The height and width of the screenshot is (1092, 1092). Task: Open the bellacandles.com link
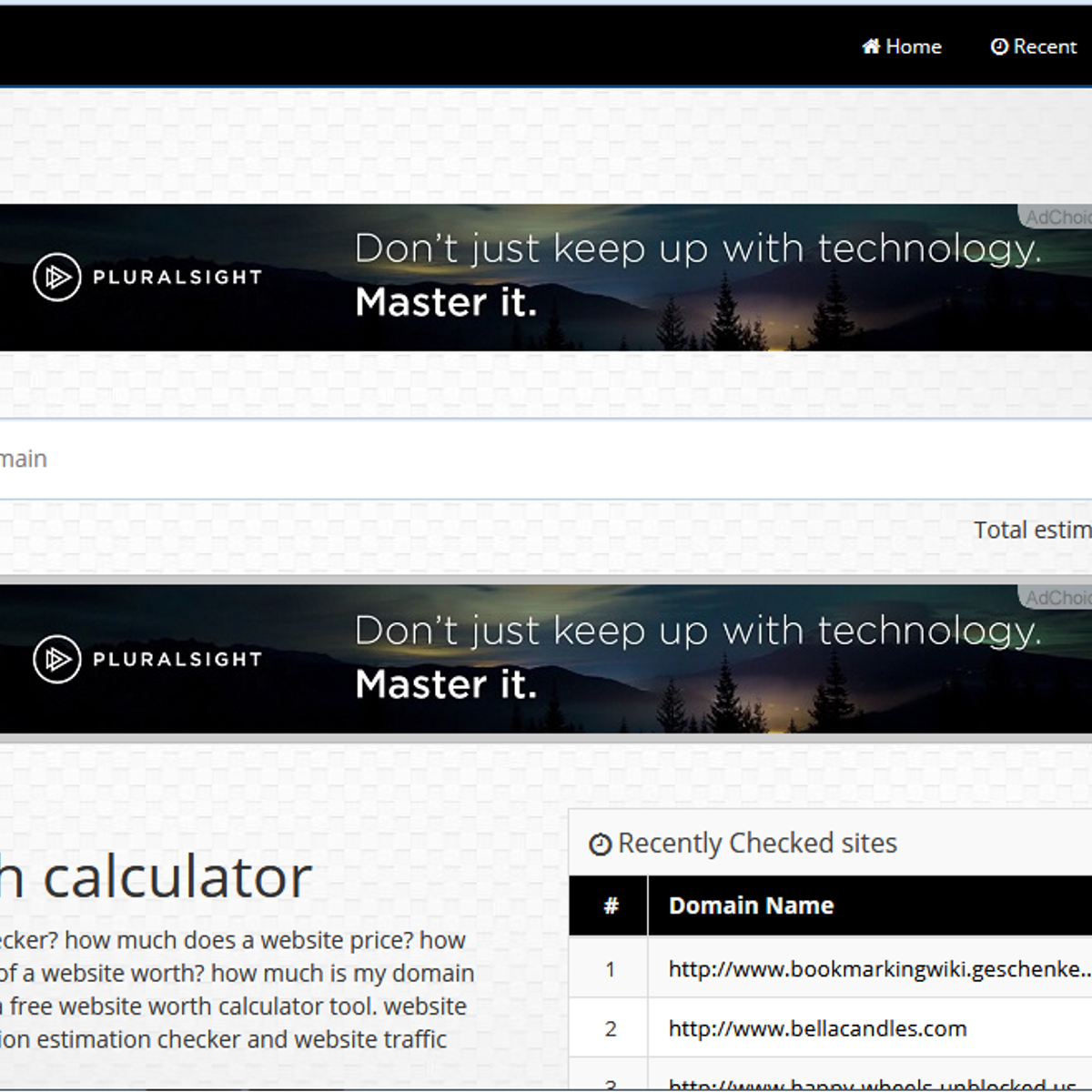(x=817, y=1028)
